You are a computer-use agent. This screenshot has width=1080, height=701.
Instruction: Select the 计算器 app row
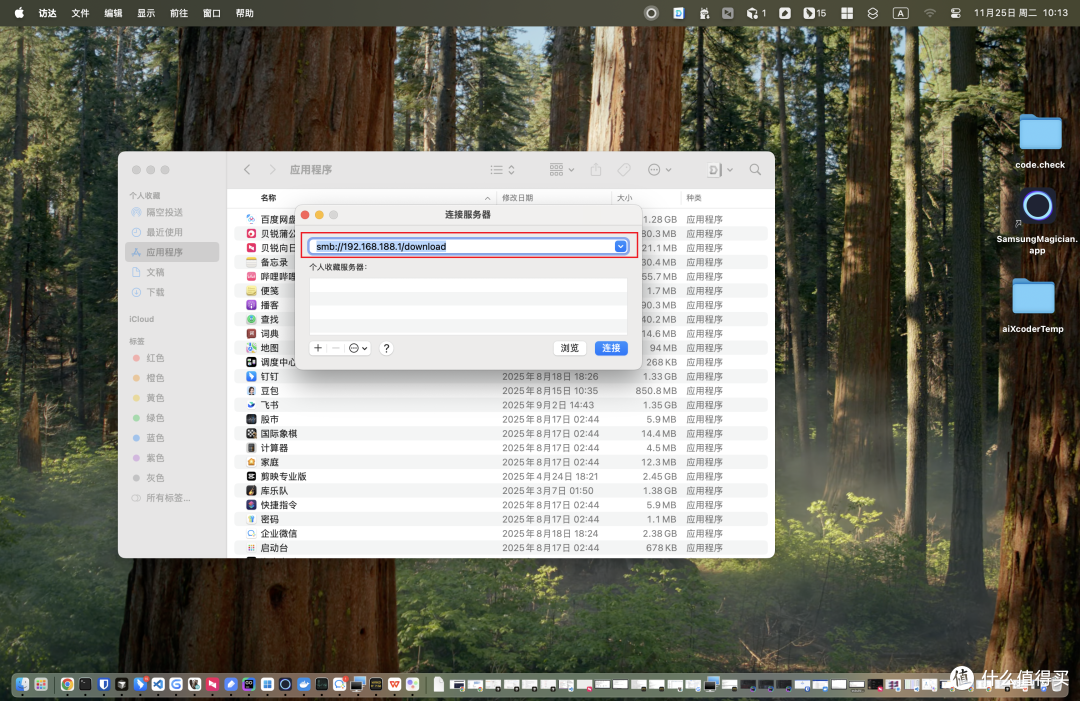(501, 448)
